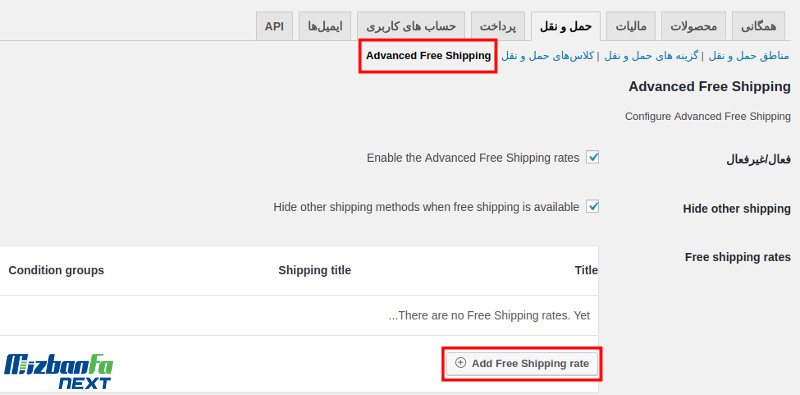Open the API tab
The width and height of the screenshot is (800, 395).
[274, 27]
